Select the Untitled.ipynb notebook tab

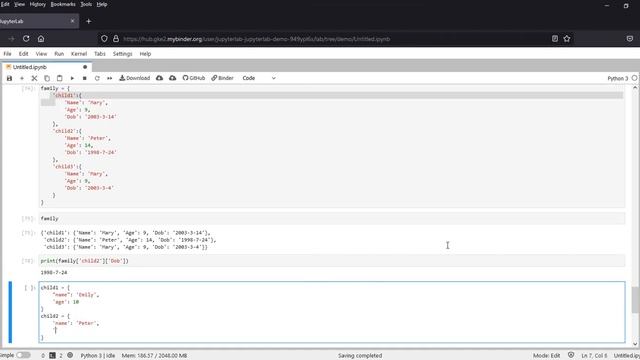(x=47, y=67)
